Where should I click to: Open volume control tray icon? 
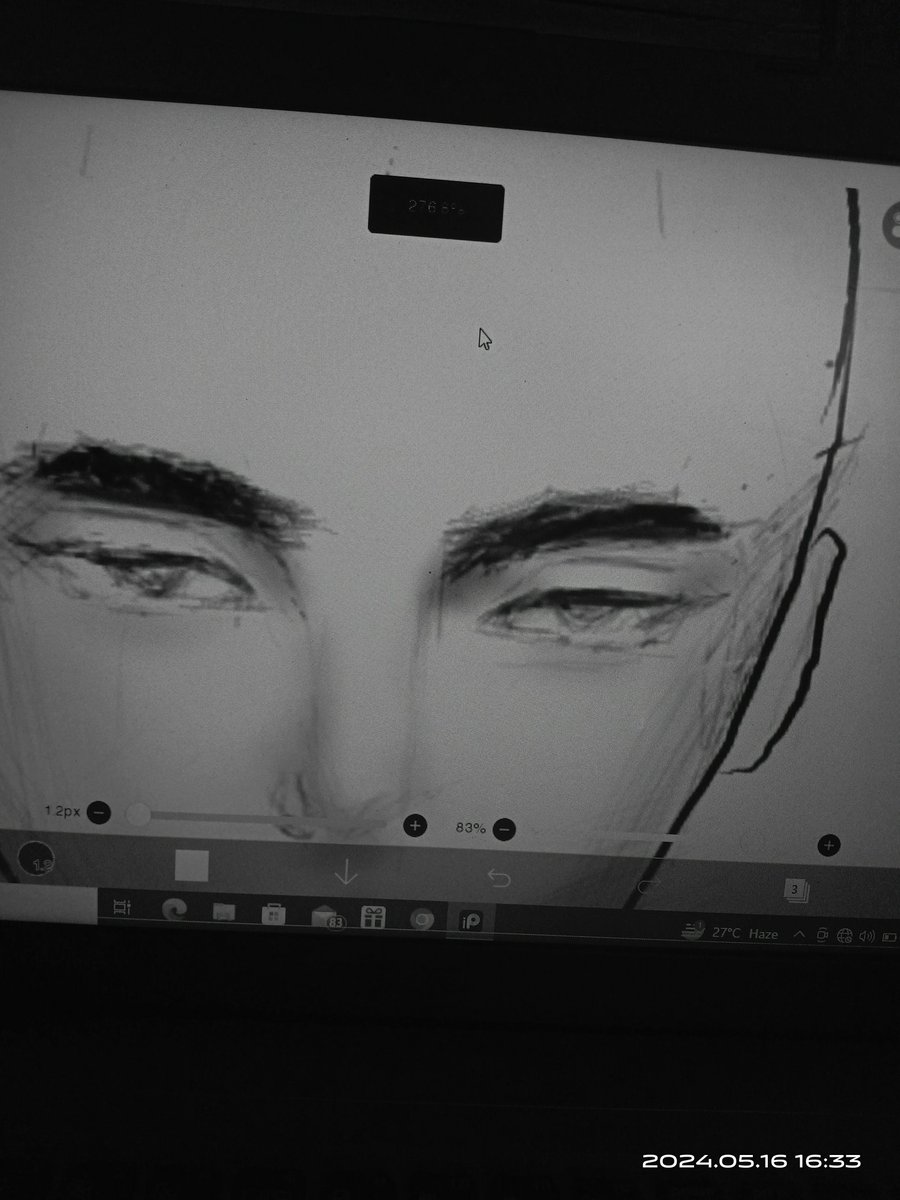865,937
